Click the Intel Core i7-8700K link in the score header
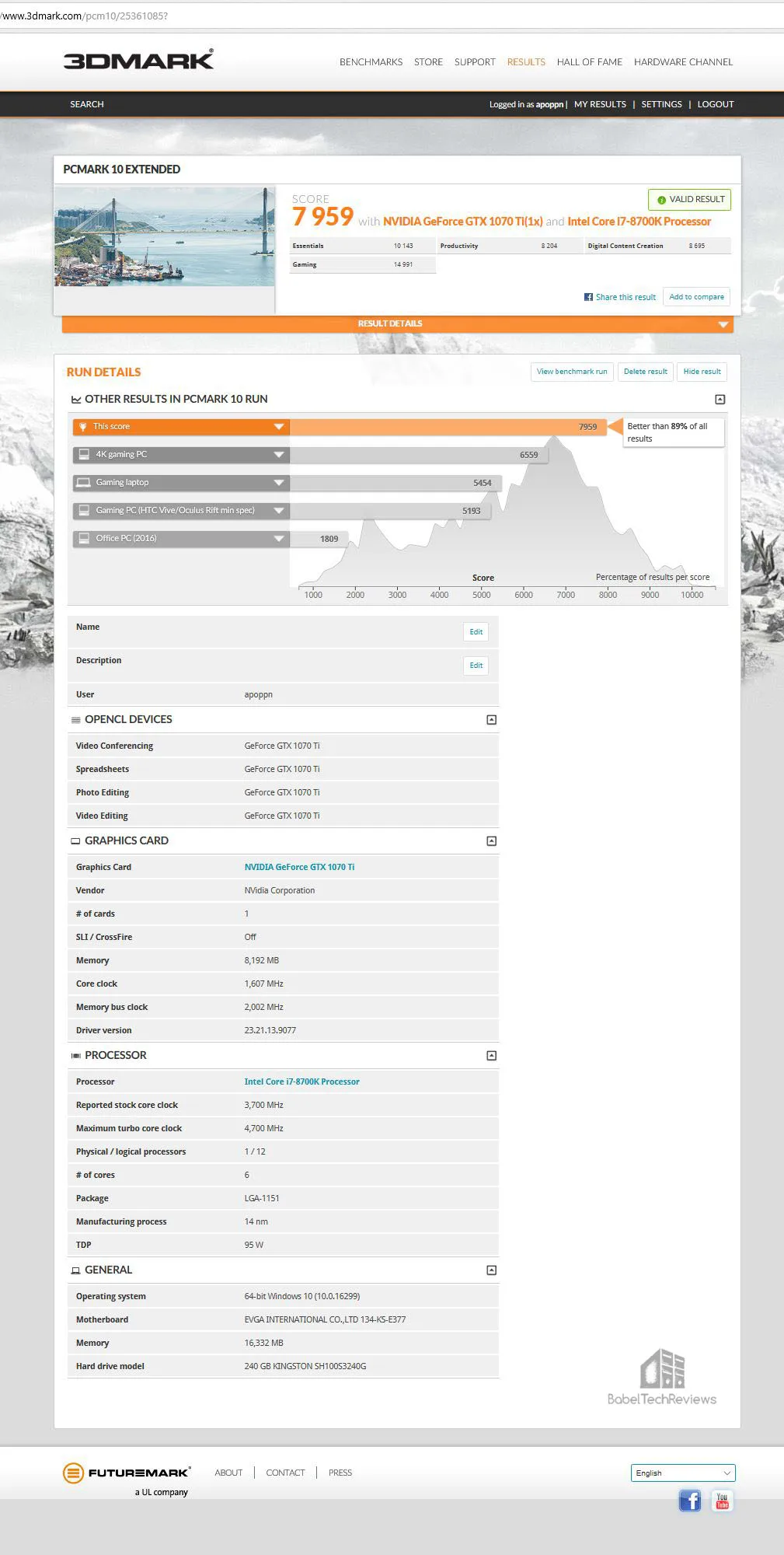This screenshot has width=784, height=1555. (639, 222)
